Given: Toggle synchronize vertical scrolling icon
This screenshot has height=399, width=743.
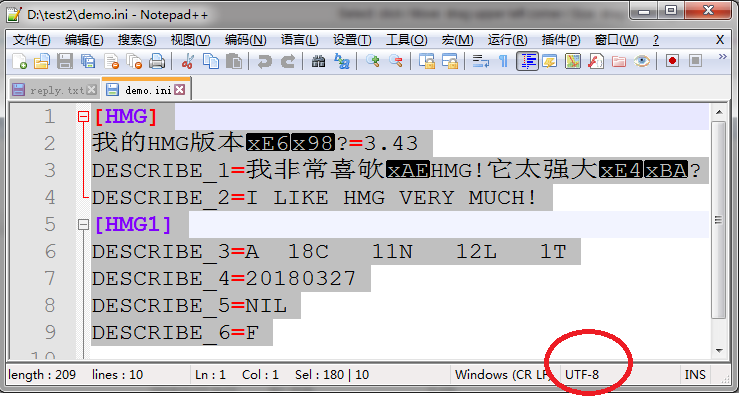Looking at the screenshot, I should pyautogui.click(x=426, y=61).
